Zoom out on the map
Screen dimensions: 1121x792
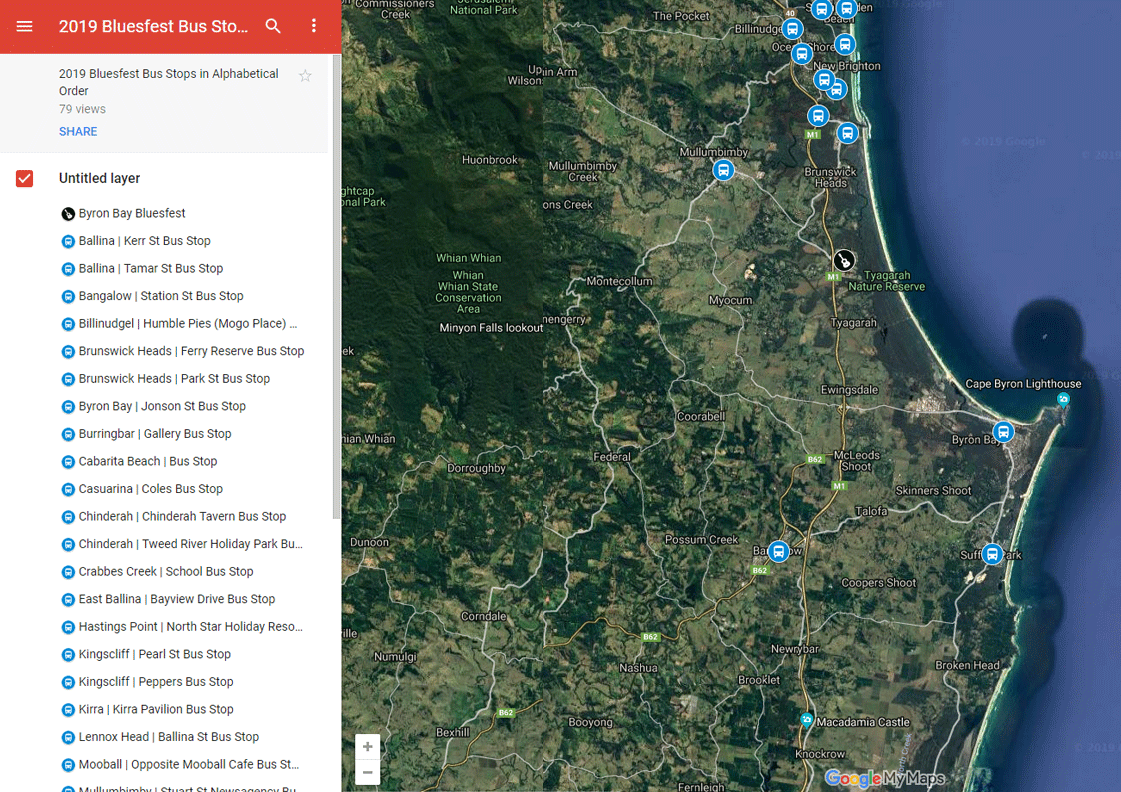tap(367, 772)
